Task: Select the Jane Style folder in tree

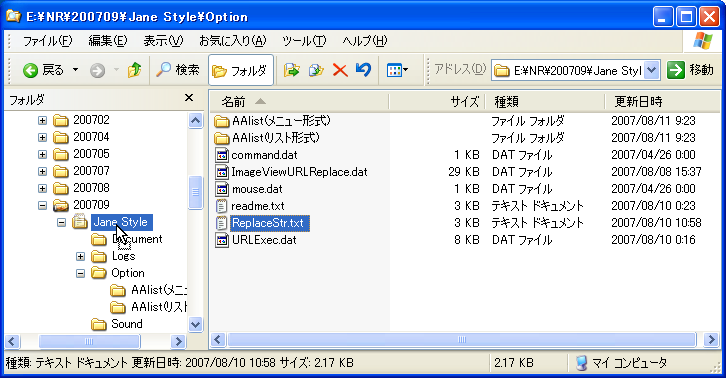Action: coord(121,222)
